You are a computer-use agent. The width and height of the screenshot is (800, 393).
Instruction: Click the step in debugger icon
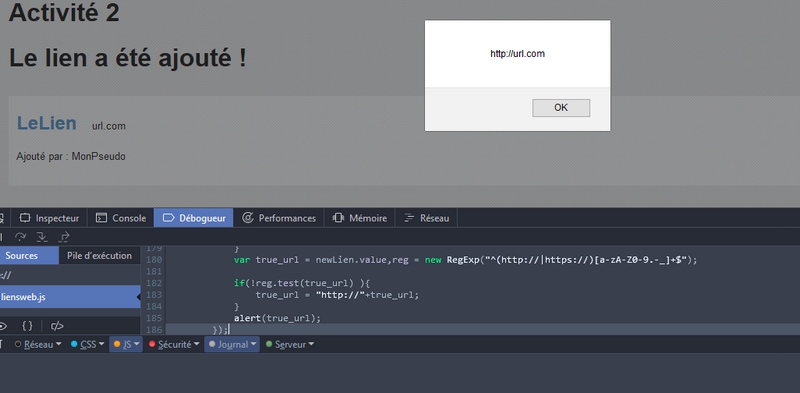point(42,237)
